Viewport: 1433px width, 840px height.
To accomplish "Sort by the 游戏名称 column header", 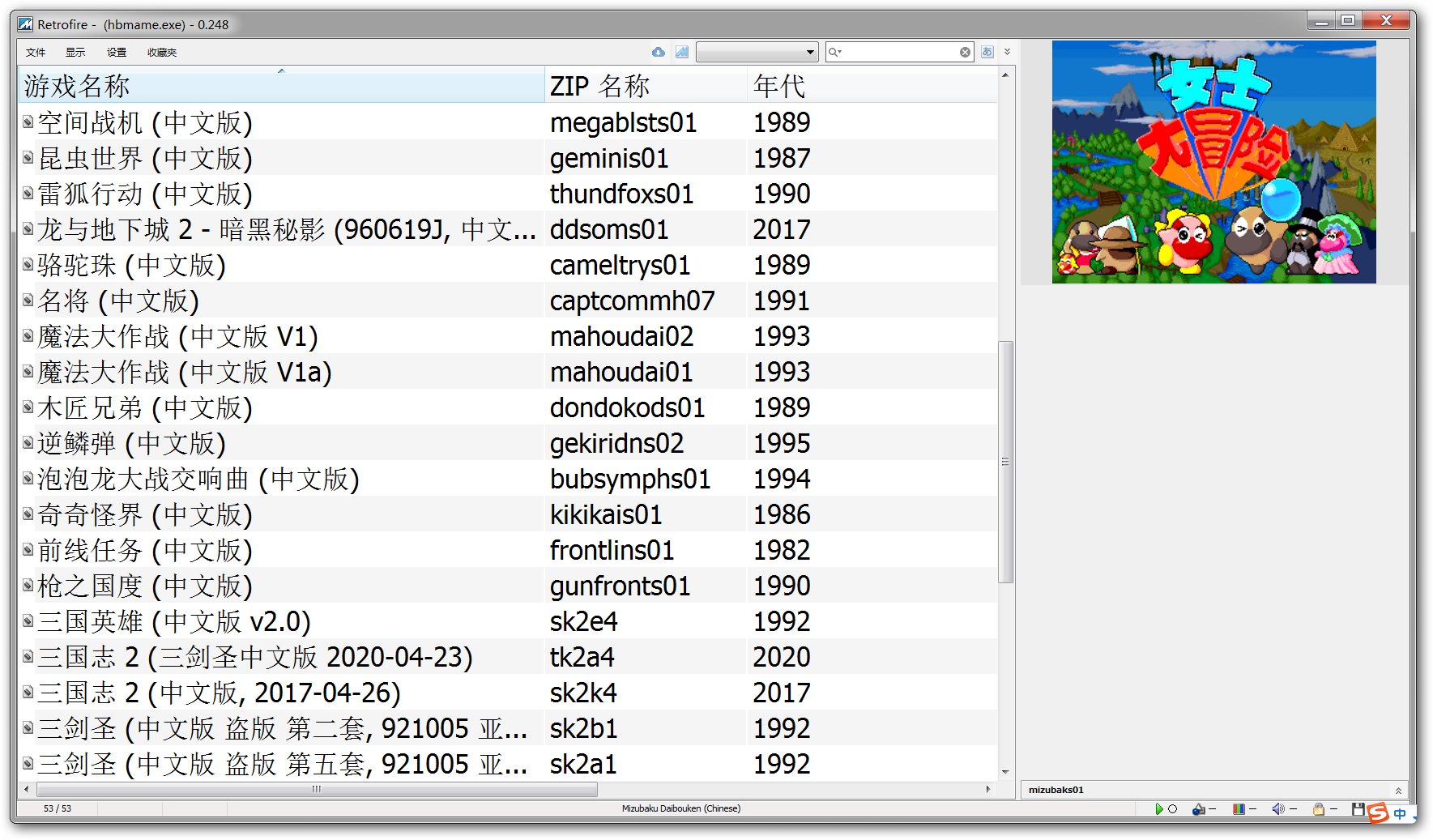I will click(x=281, y=86).
